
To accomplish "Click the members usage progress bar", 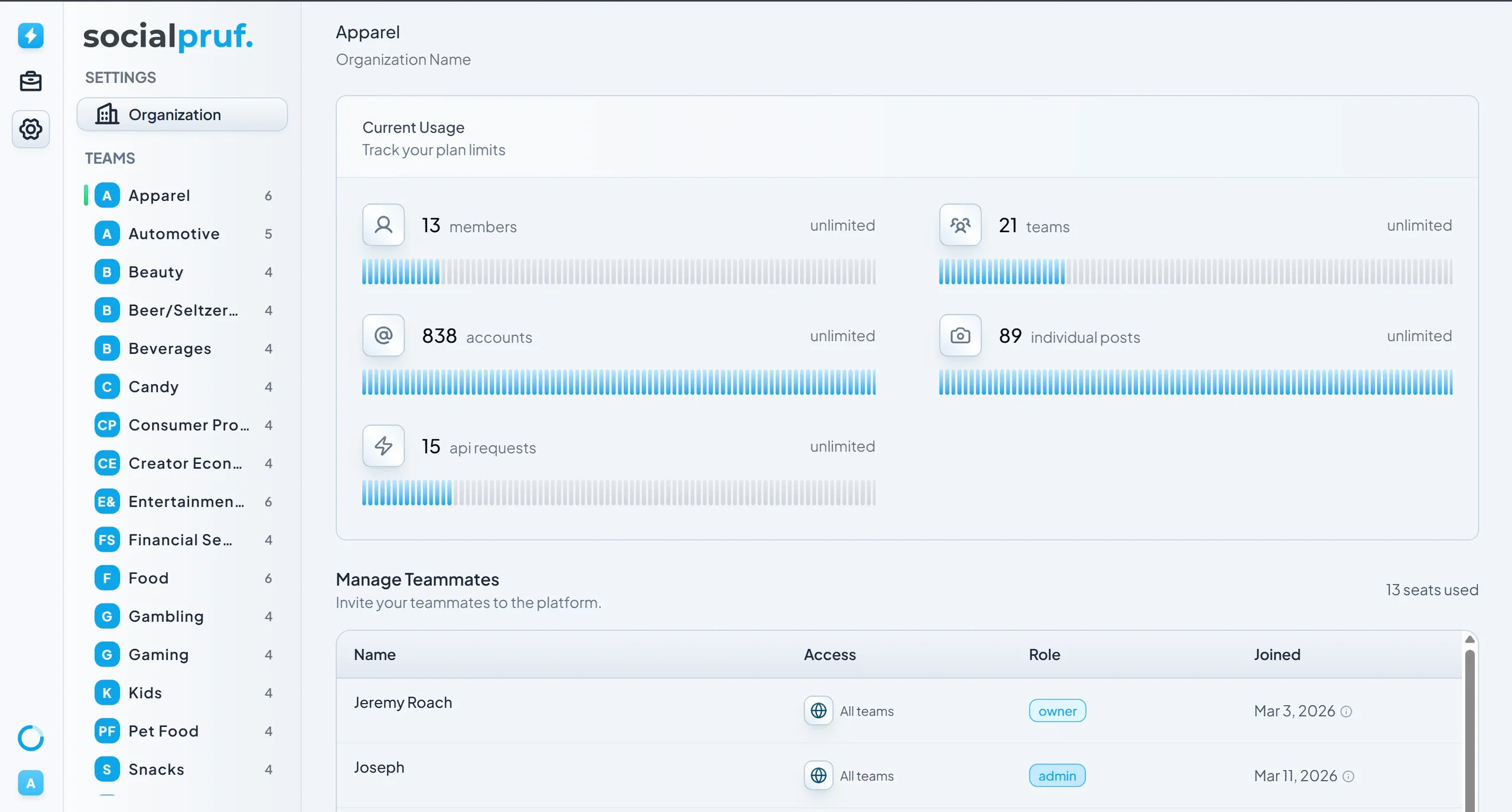I will pos(619,272).
